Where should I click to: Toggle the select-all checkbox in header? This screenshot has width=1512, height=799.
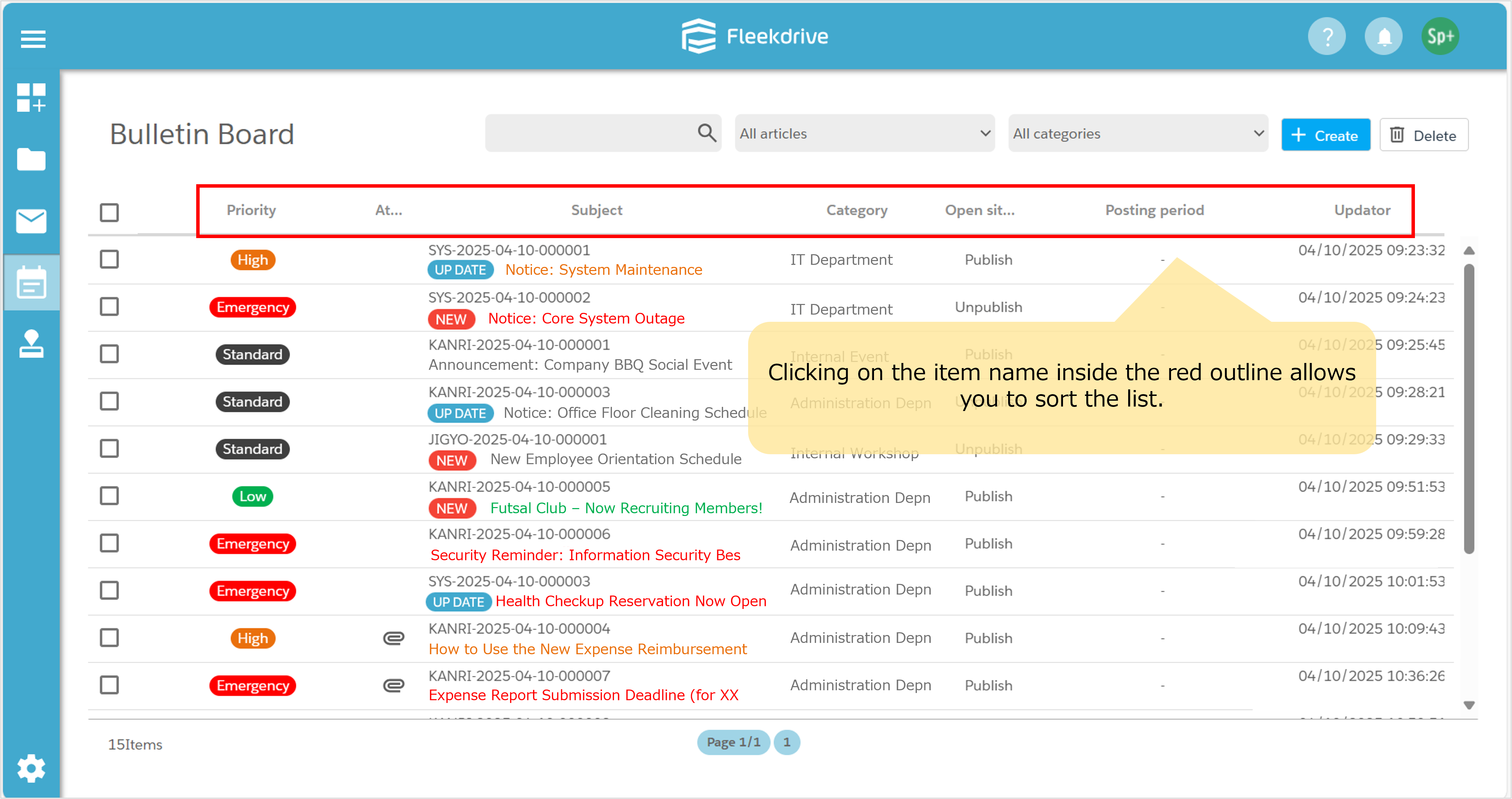click(x=109, y=212)
